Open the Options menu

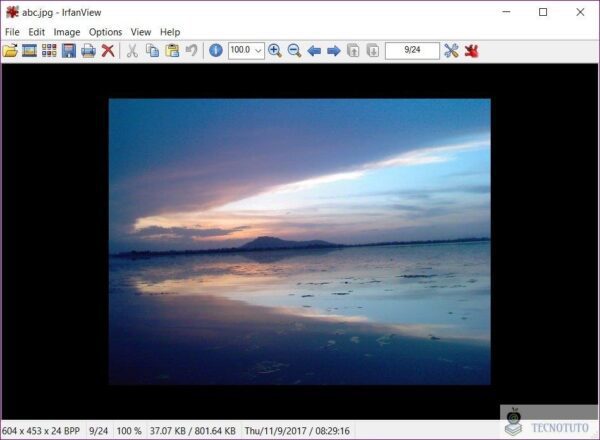(105, 32)
